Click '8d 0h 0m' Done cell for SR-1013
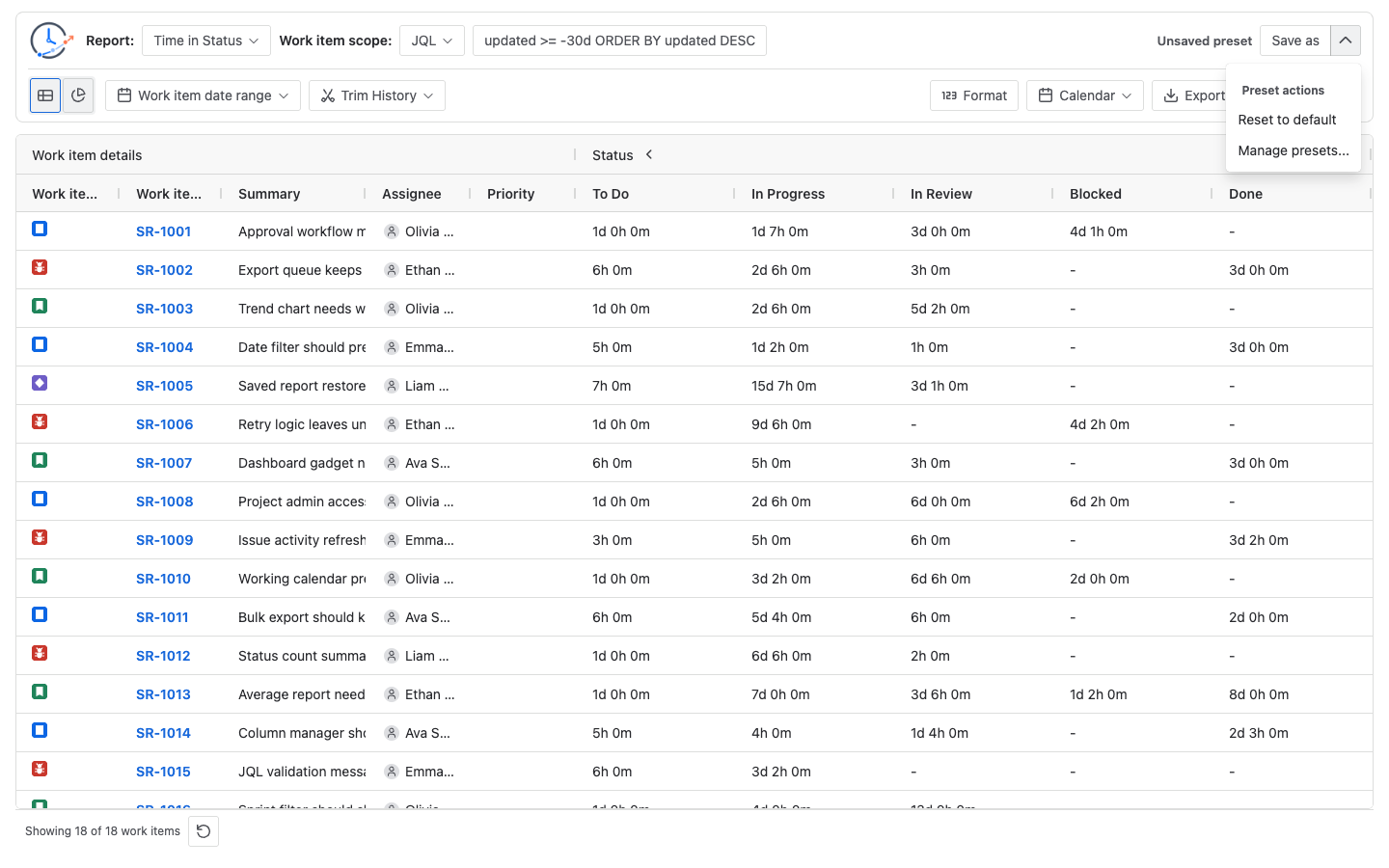 point(1259,694)
